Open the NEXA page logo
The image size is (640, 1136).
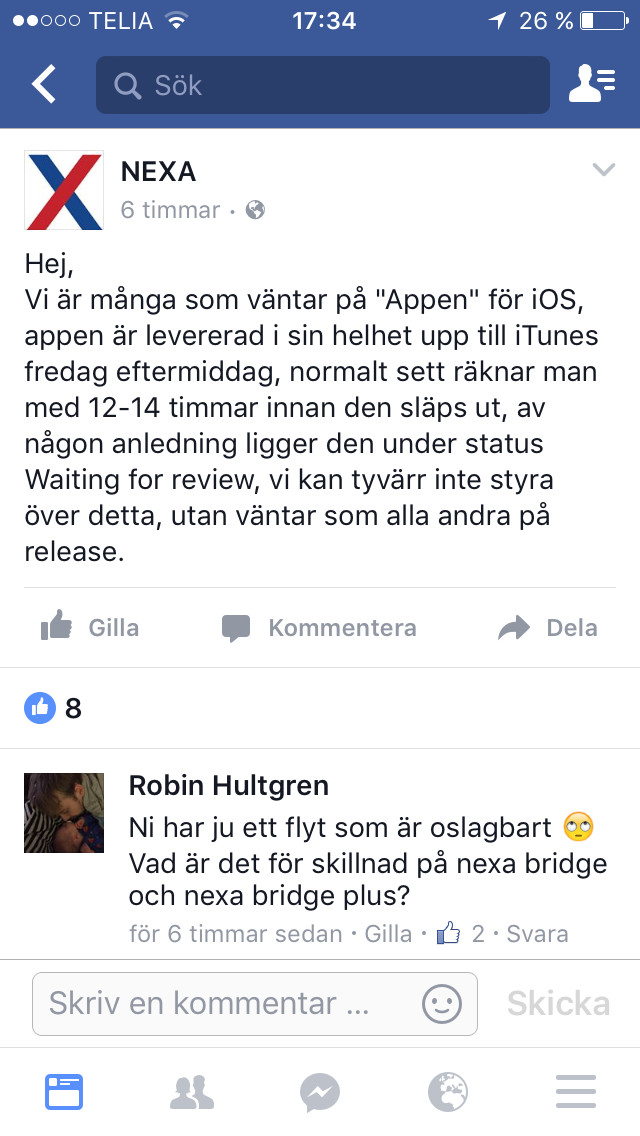click(64, 191)
